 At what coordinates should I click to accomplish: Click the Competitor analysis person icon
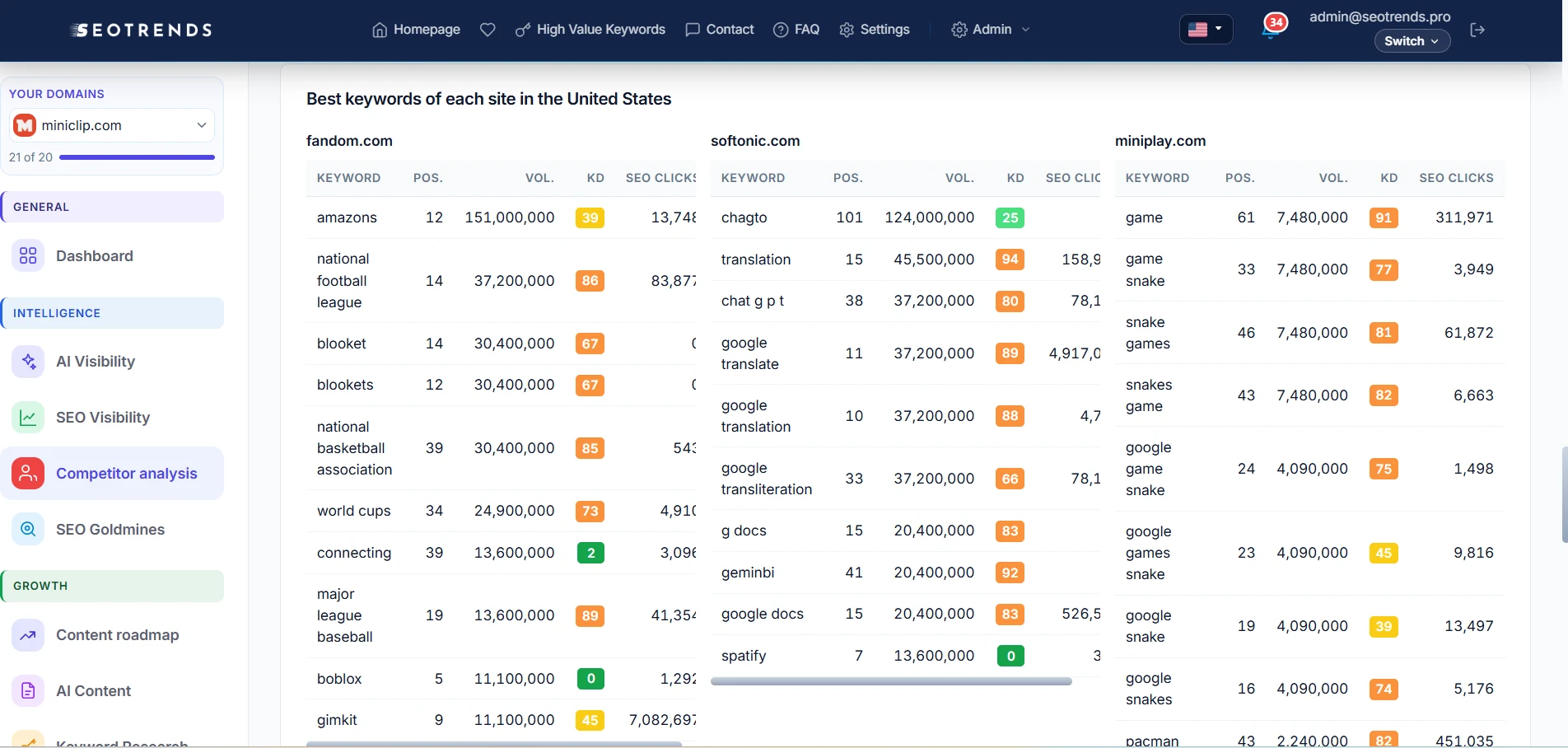[28, 474]
